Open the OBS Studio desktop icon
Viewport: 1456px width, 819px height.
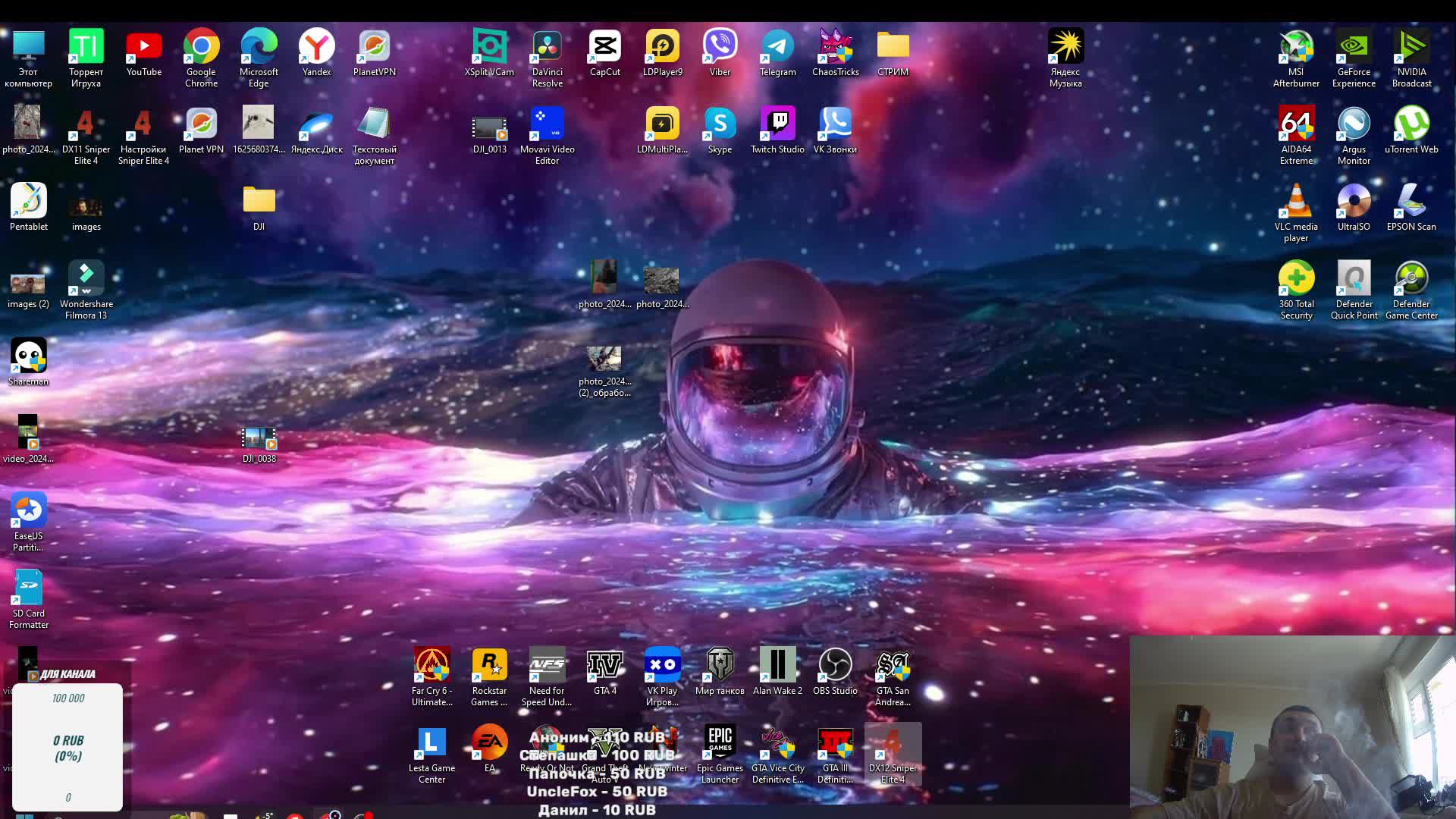(835, 666)
